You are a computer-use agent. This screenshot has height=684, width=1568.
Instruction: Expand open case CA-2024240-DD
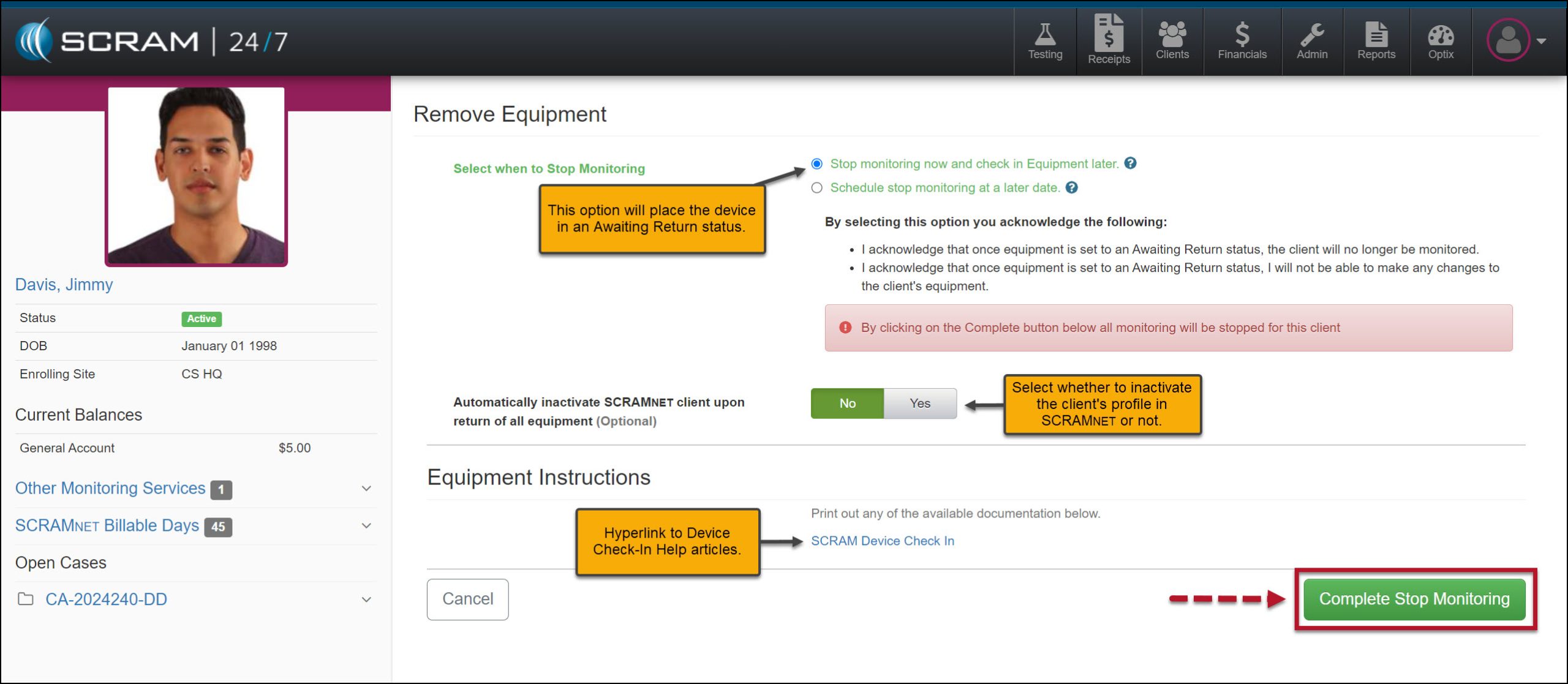click(x=366, y=600)
